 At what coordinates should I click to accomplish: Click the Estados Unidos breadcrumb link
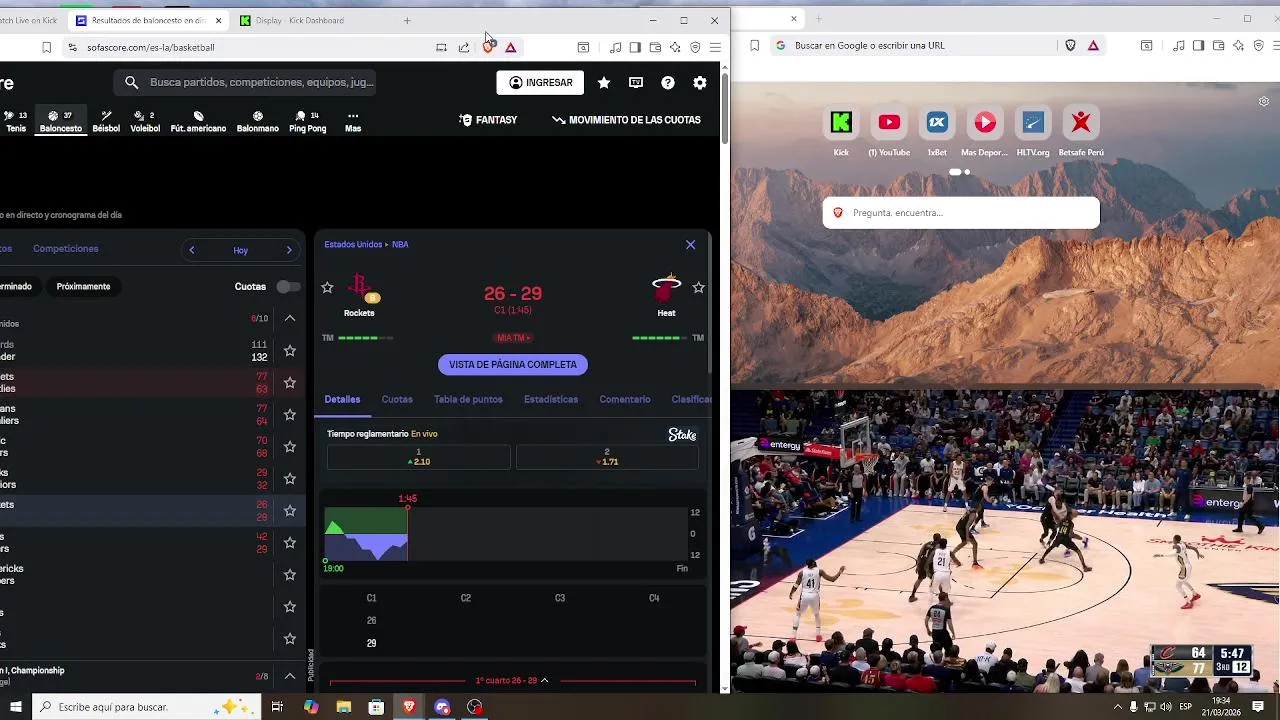(x=353, y=244)
